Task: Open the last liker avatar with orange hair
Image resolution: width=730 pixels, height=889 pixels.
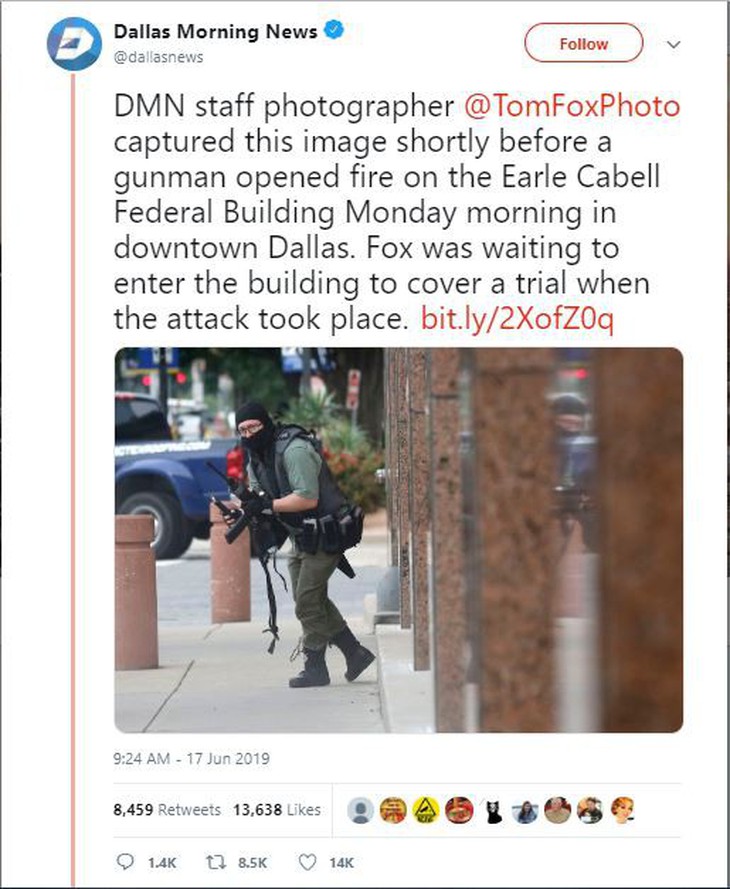Action: coord(623,810)
